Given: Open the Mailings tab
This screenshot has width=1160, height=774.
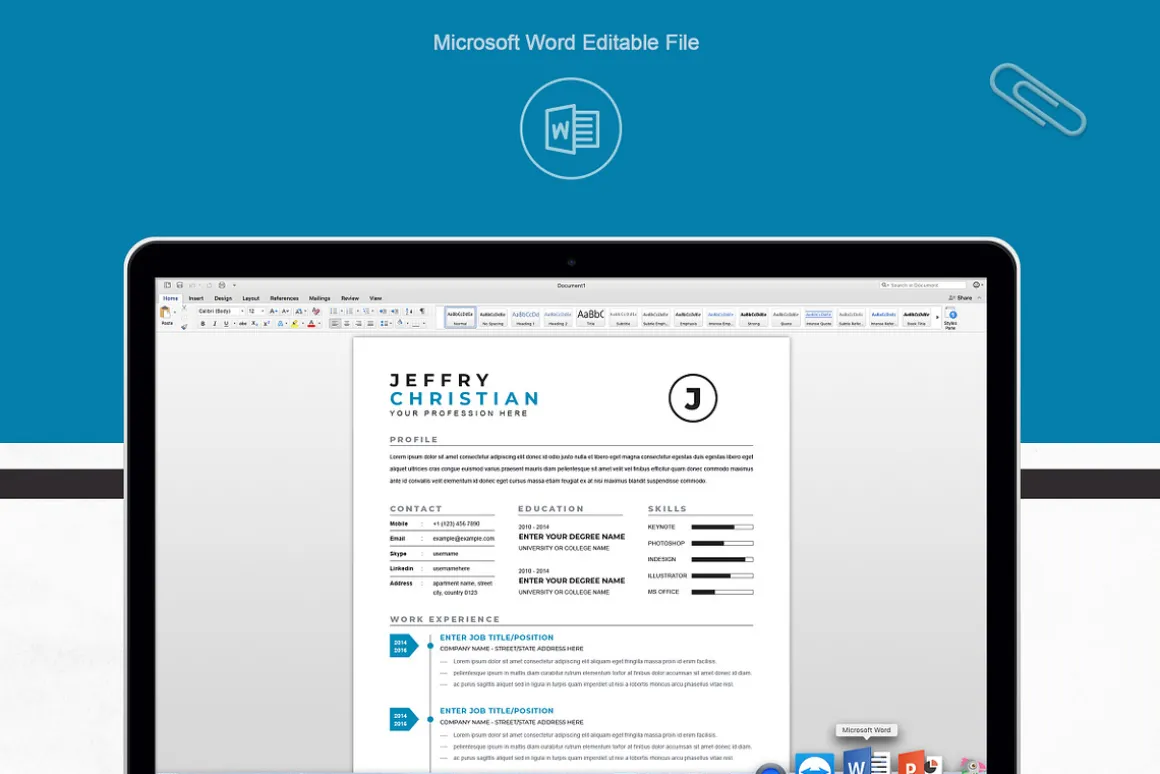Looking at the screenshot, I should coord(320,298).
